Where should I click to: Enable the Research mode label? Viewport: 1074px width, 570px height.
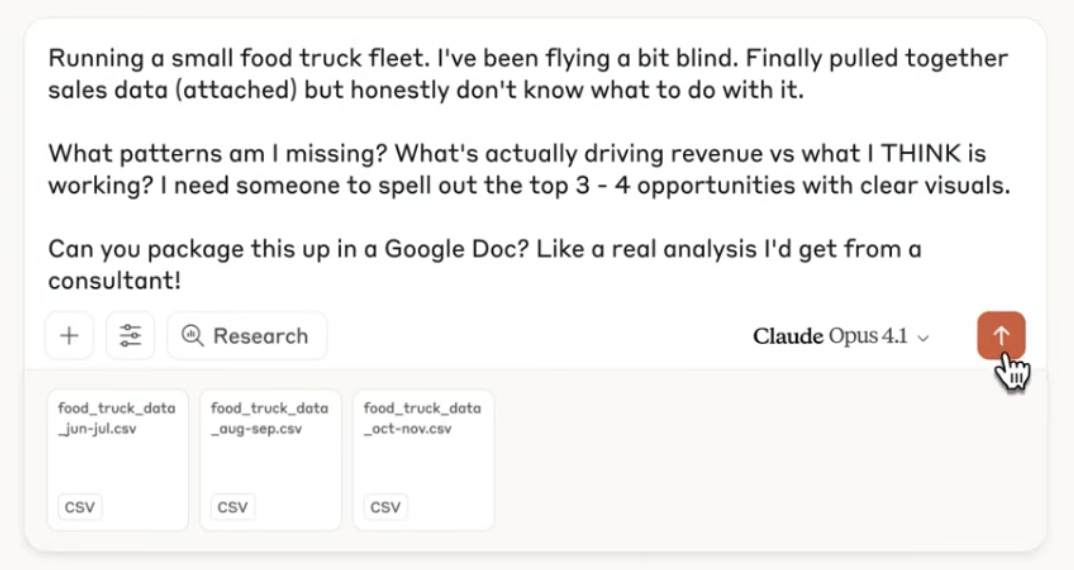pos(260,336)
